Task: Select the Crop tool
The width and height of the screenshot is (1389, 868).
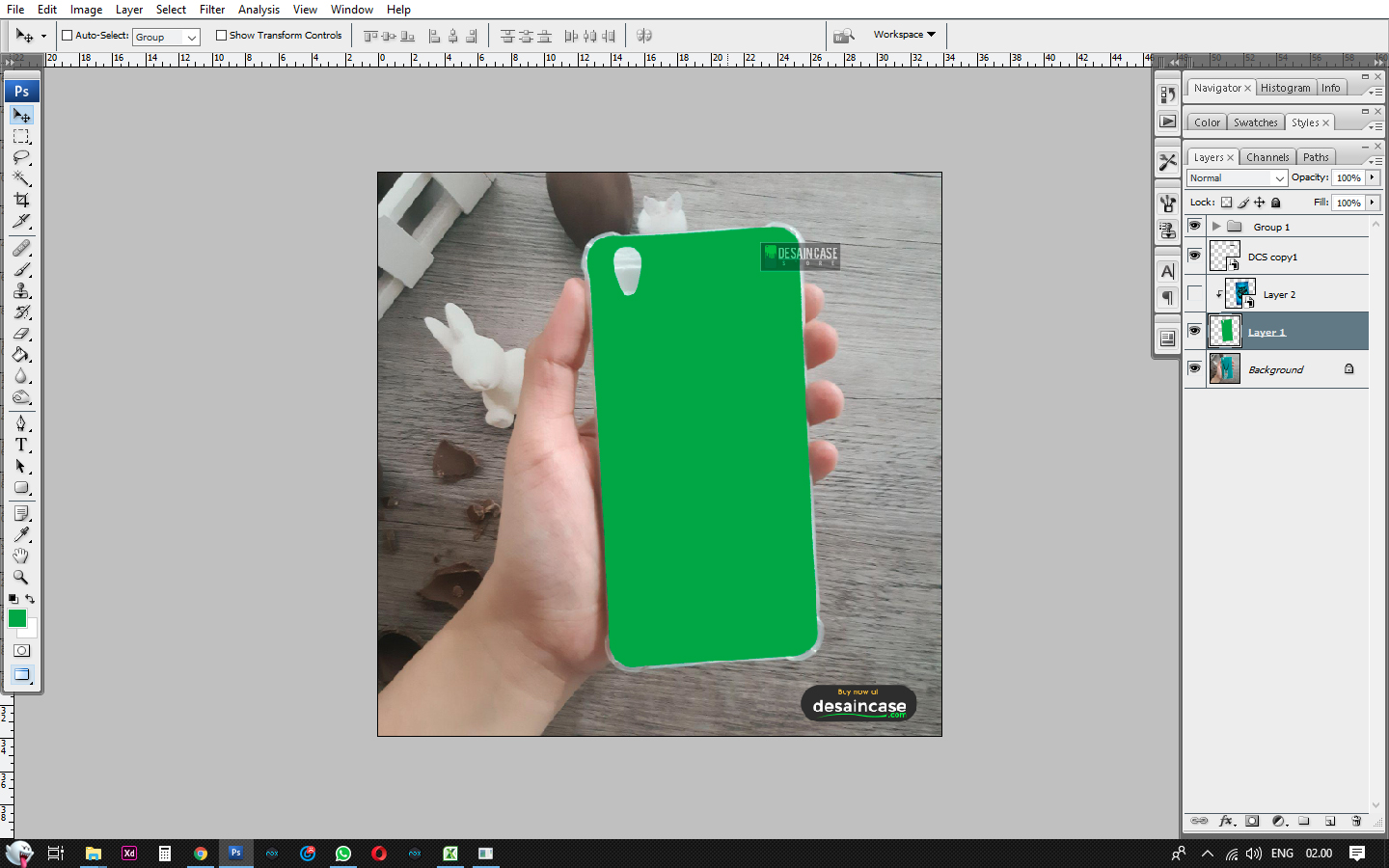Action: 21,201
